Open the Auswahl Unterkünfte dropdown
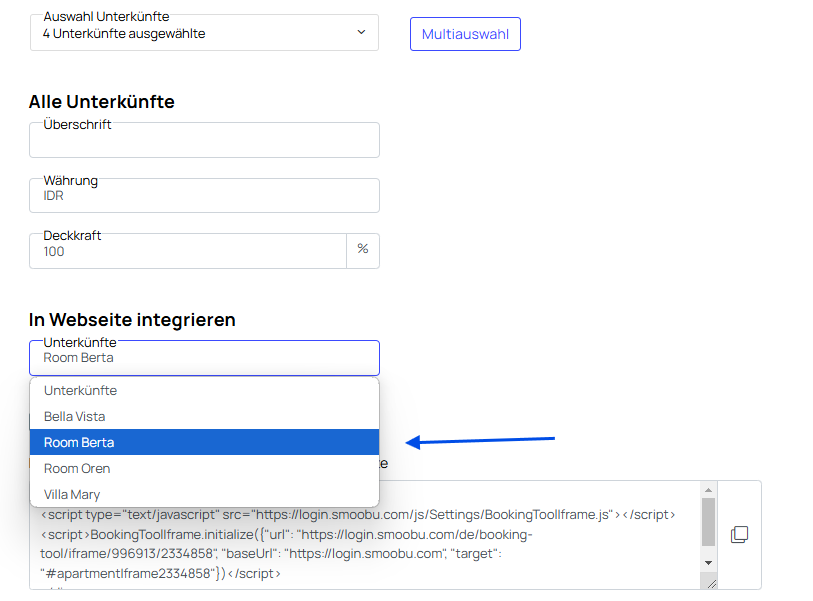This screenshot has height=601, width=813. pyautogui.click(x=204, y=33)
